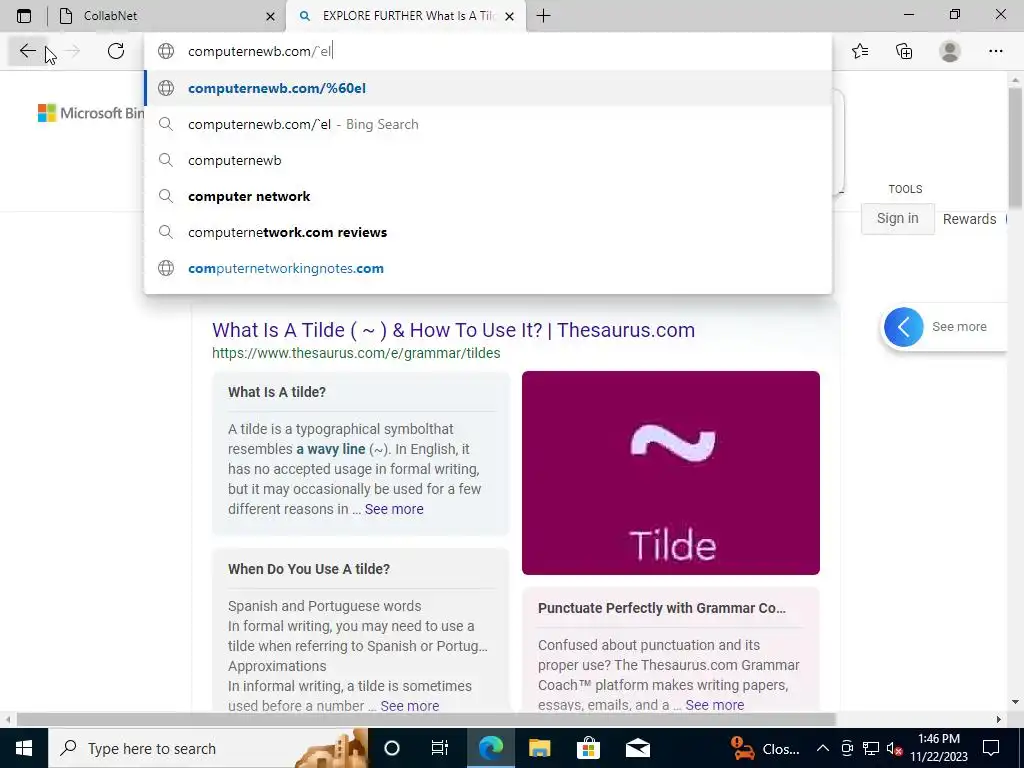Screen dimensions: 1024x768
Task: Select the EXPLORE FURTHER What Is A Tilde tab
Action: click(408, 16)
